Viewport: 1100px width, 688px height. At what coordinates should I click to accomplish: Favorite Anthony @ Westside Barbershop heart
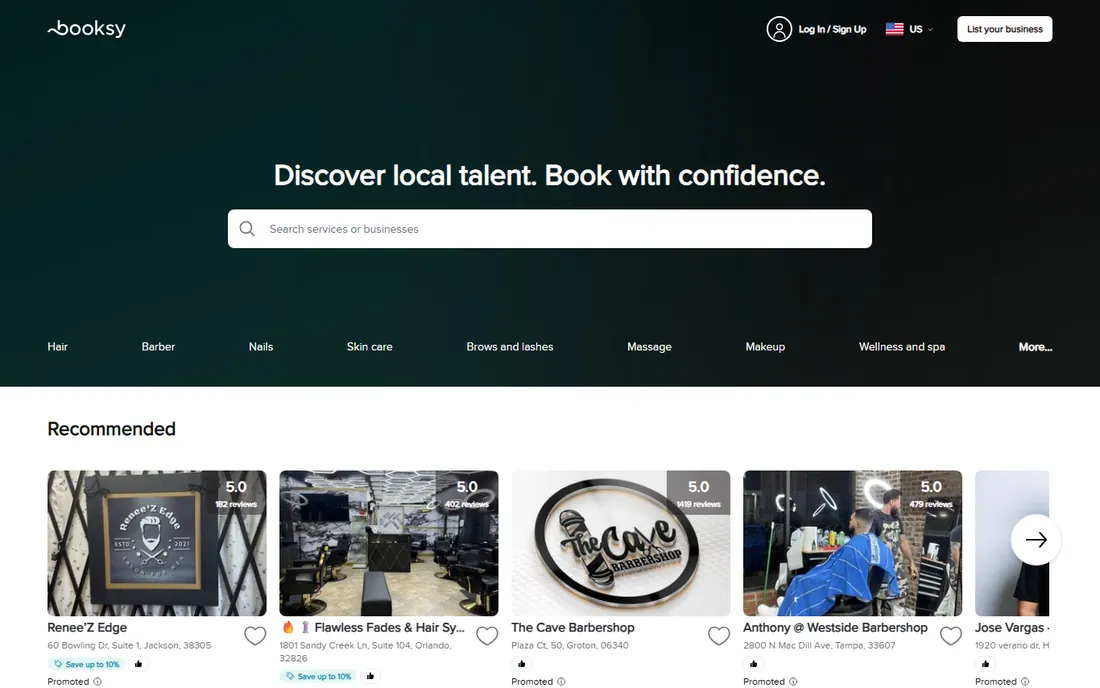coord(951,635)
